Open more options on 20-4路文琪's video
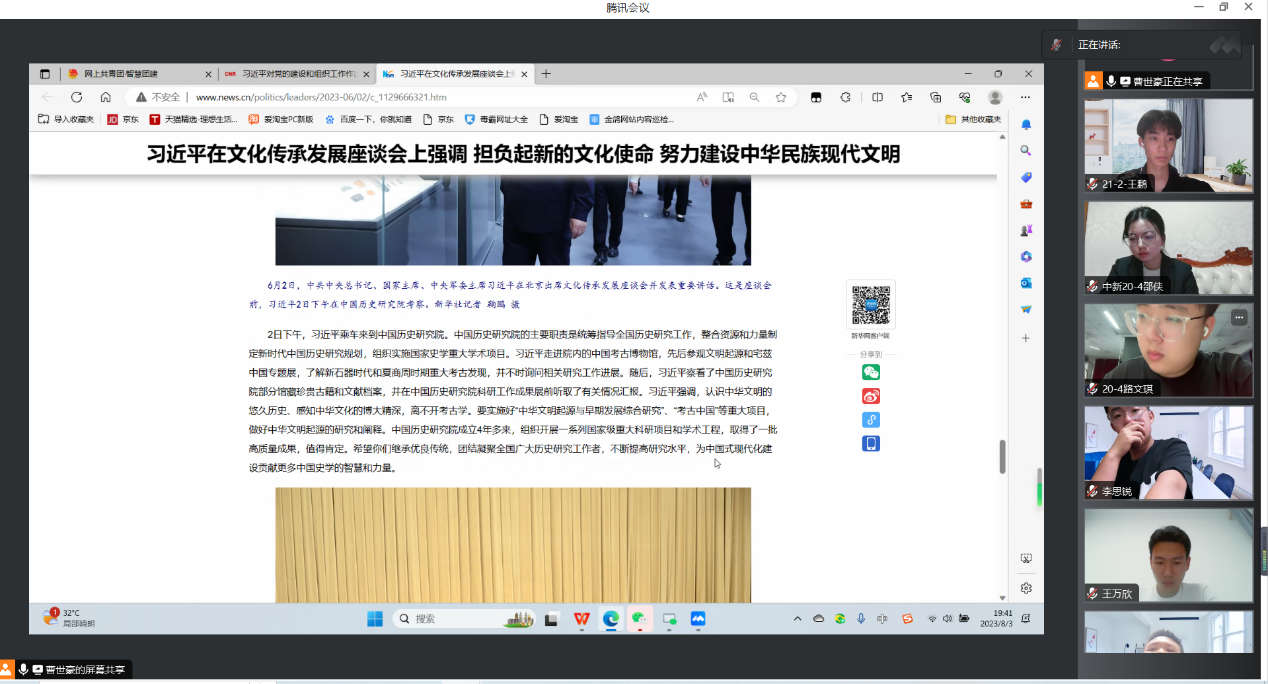Viewport: 1268px width, 684px height. tap(1239, 317)
